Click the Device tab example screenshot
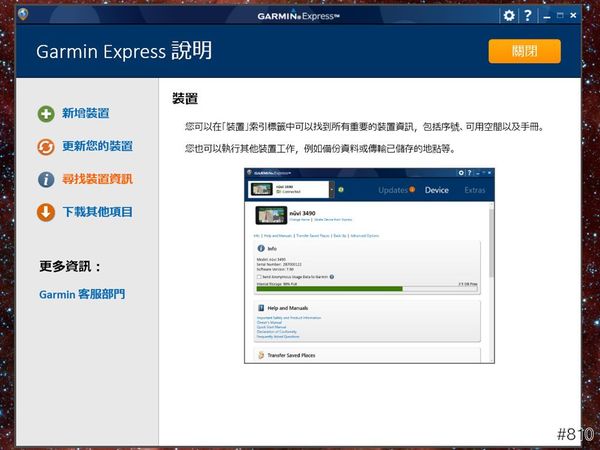The height and width of the screenshot is (450, 600). coord(369,266)
